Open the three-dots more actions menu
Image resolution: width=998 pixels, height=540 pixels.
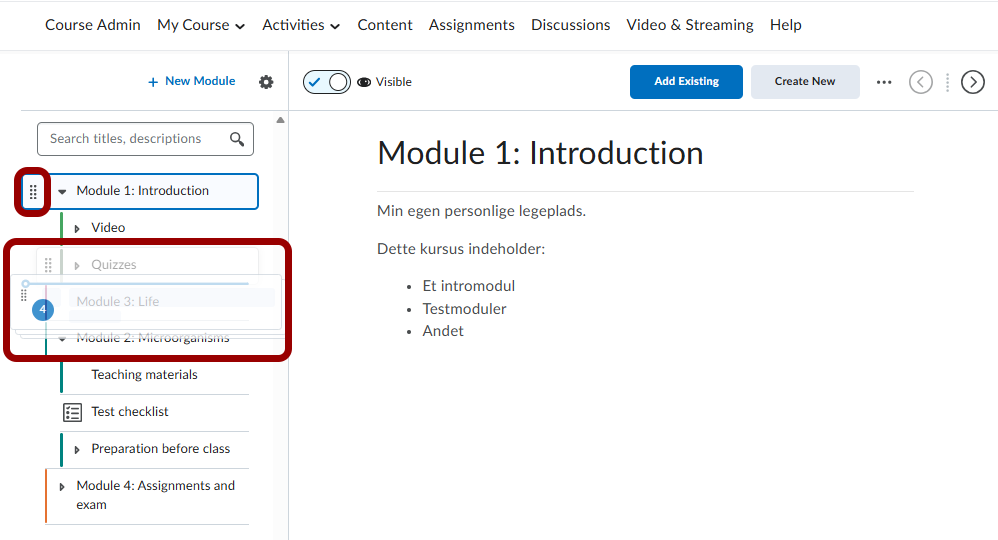[884, 82]
